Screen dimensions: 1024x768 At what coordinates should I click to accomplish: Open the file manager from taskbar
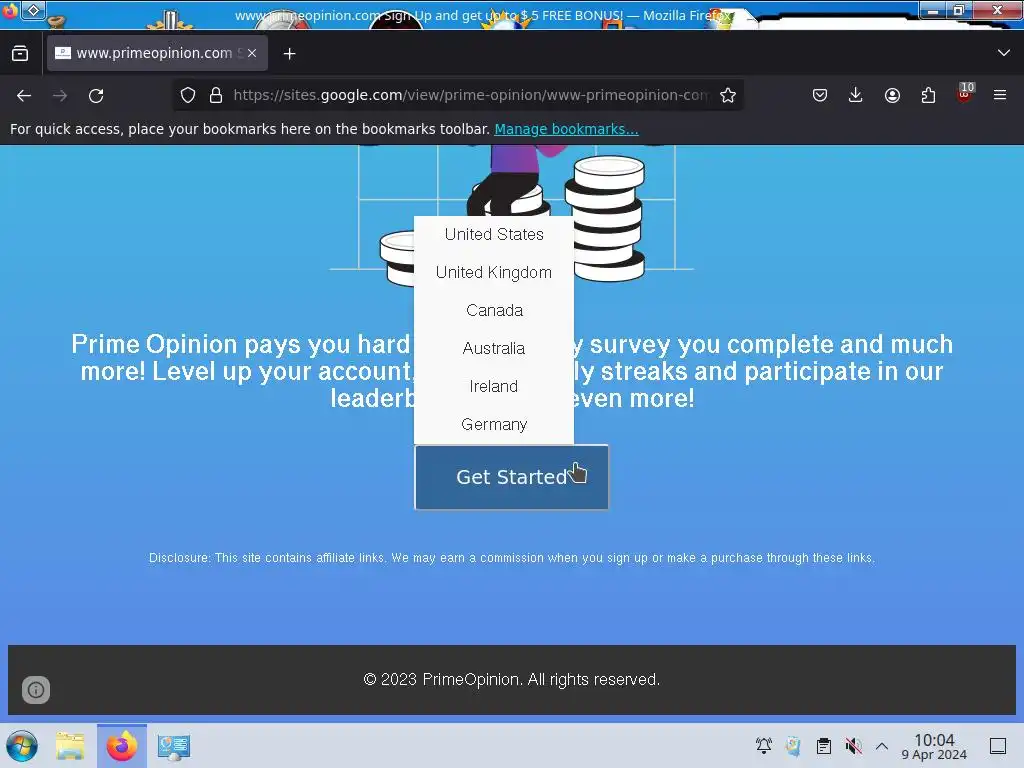[70, 746]
